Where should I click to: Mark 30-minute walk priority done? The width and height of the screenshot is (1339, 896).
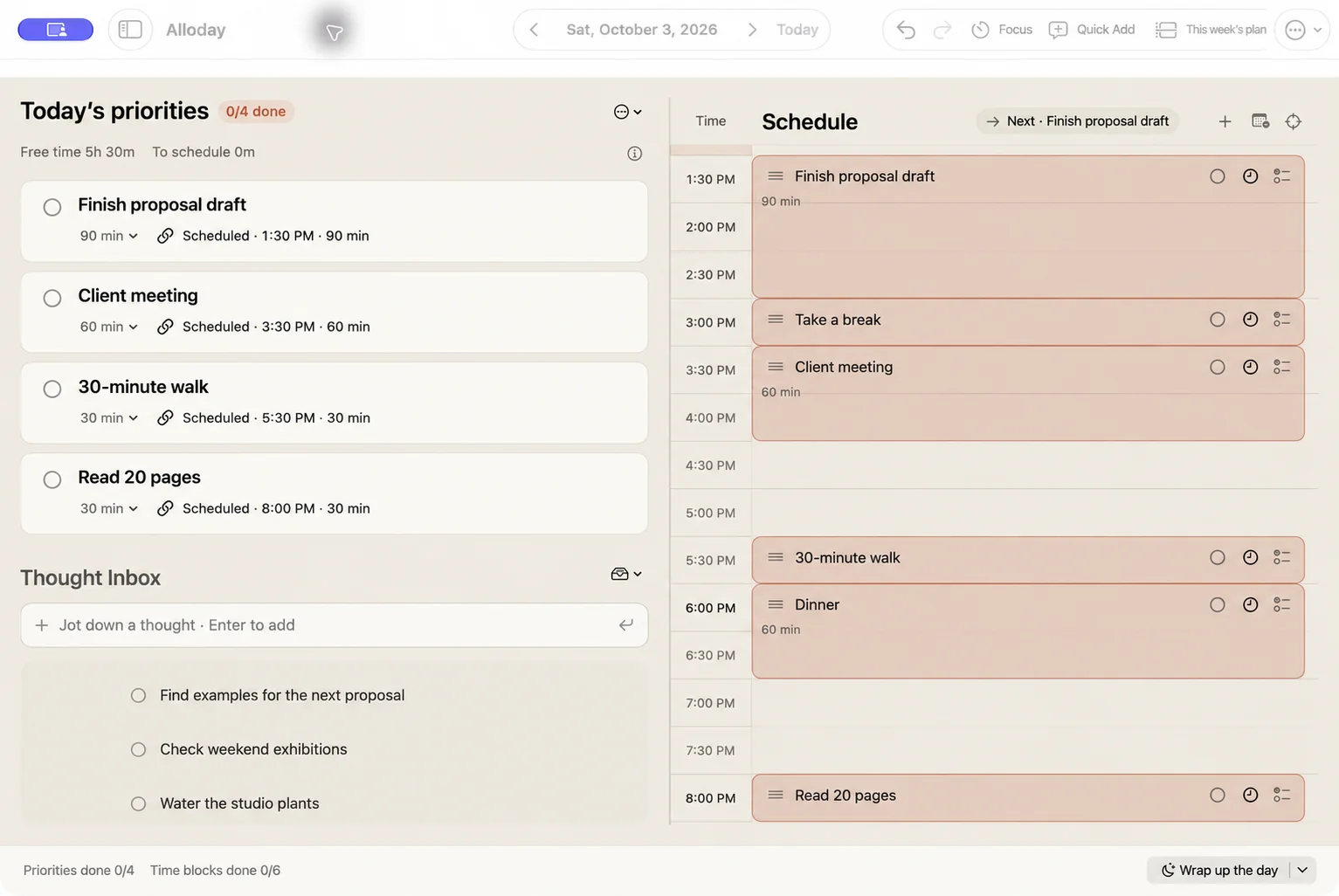52,389
